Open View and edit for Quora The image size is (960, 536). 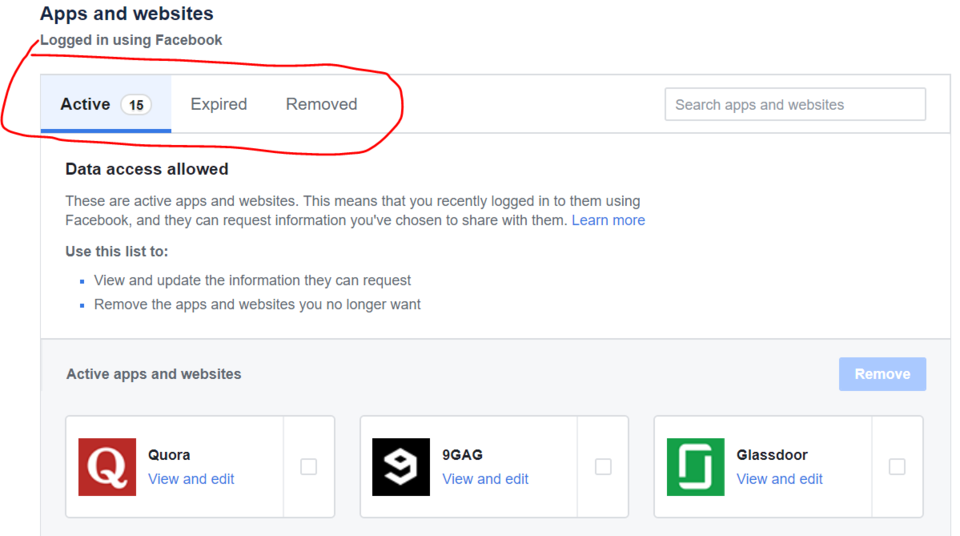click(x=191, y=479)
